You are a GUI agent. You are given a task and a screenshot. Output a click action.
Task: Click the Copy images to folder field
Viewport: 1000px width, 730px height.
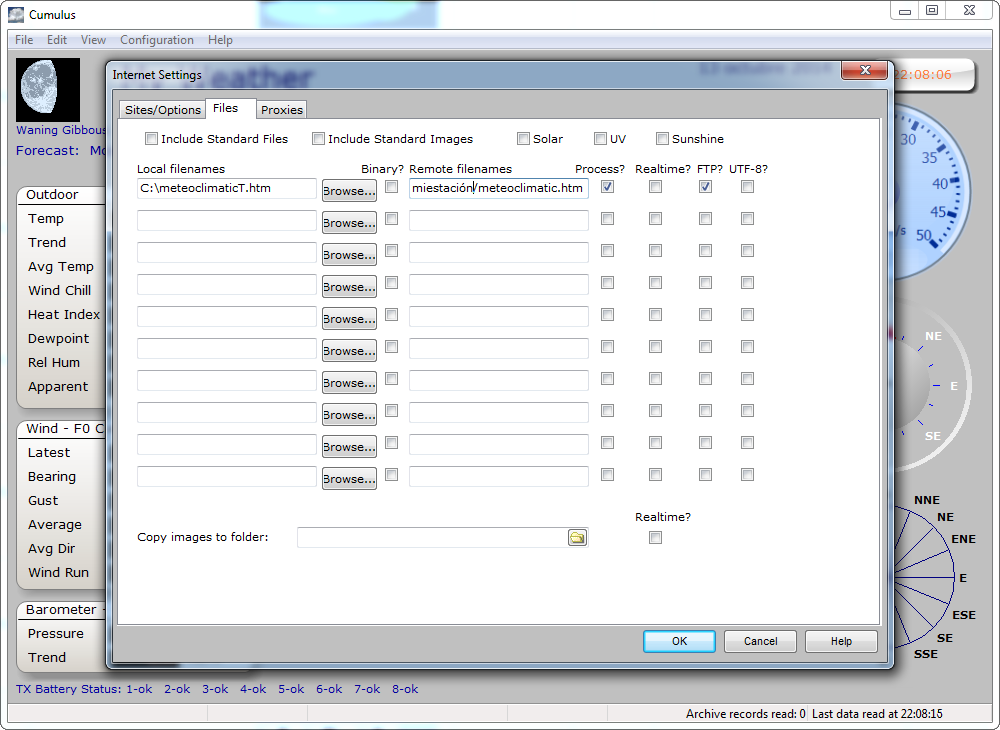pyautogui.click(x=432, y=538)
